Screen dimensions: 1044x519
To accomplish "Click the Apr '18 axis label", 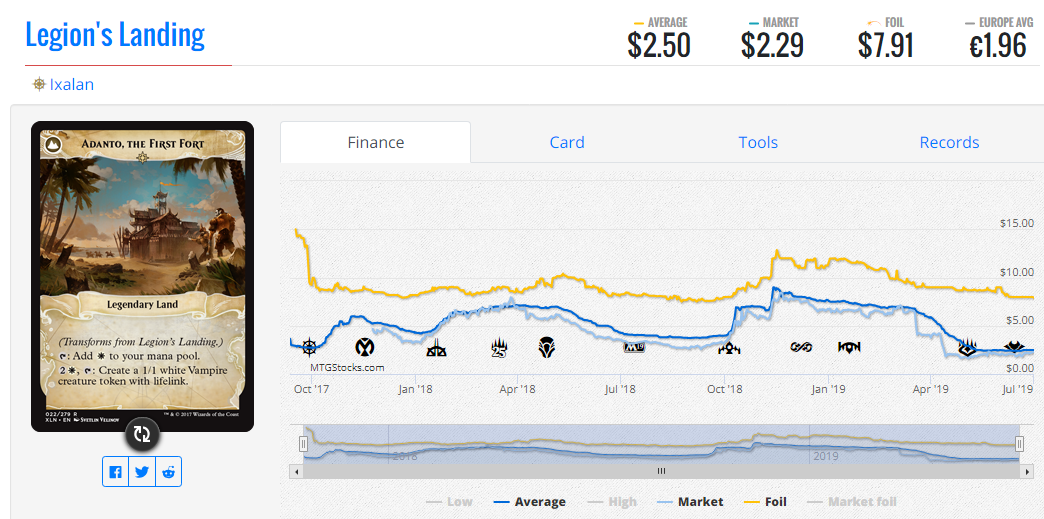I will click(518, 388).
